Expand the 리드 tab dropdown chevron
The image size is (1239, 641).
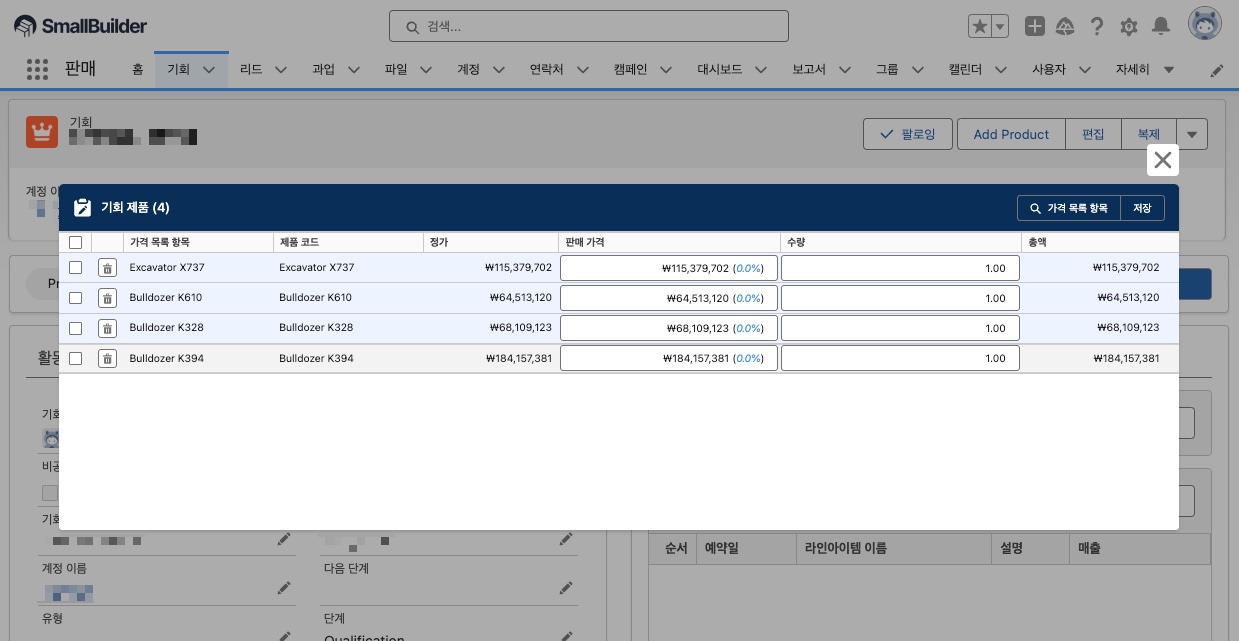point(281,70)
